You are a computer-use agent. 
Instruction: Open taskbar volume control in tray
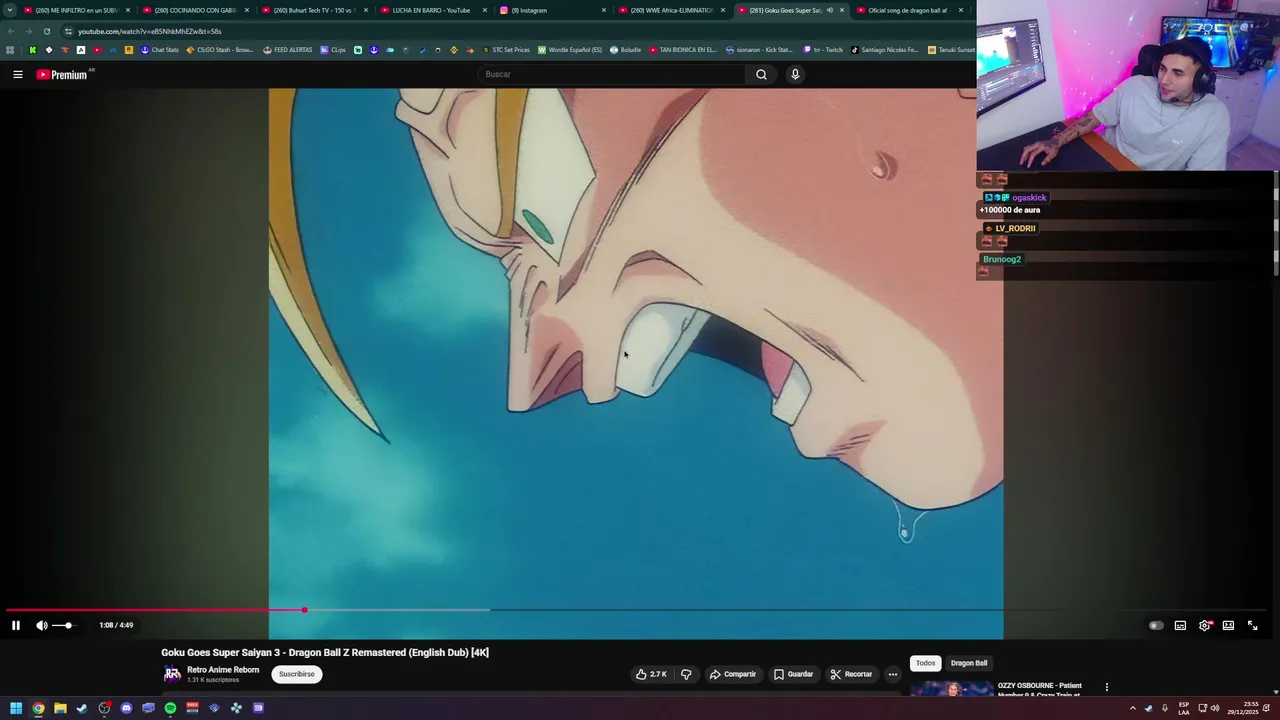pos(1215,708)
